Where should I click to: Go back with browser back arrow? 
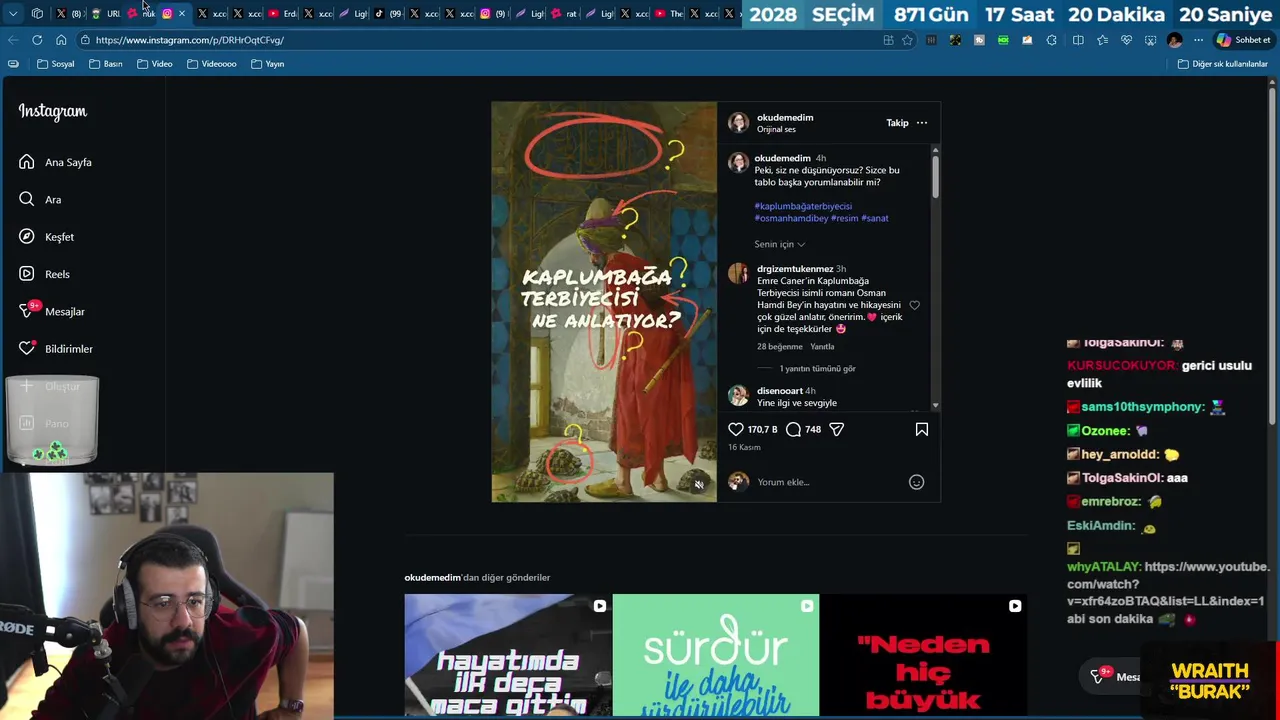[x=13, y=40]
